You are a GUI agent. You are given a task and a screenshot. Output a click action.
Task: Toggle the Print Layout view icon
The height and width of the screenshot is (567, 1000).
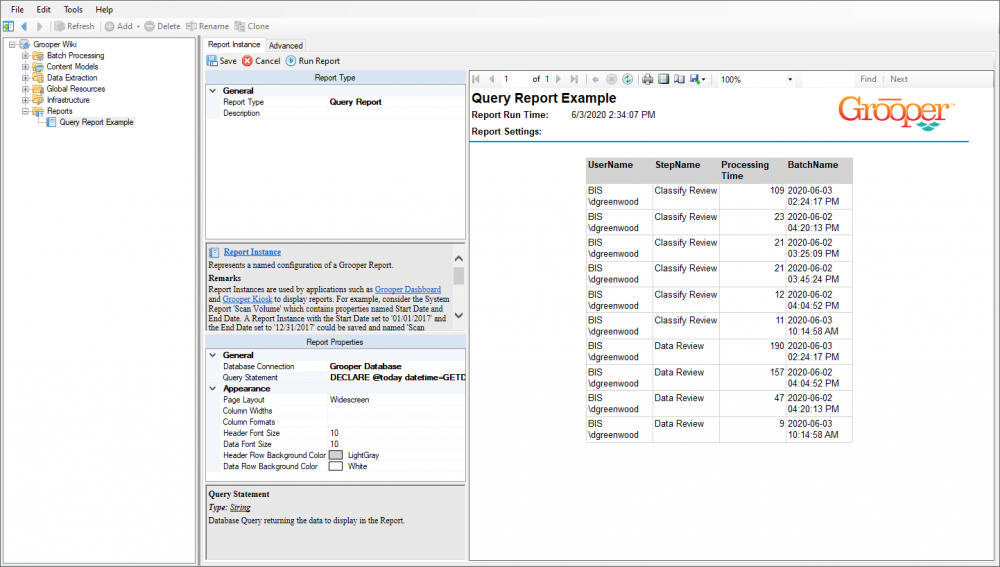pyautogui.click(x=663, y=79)
